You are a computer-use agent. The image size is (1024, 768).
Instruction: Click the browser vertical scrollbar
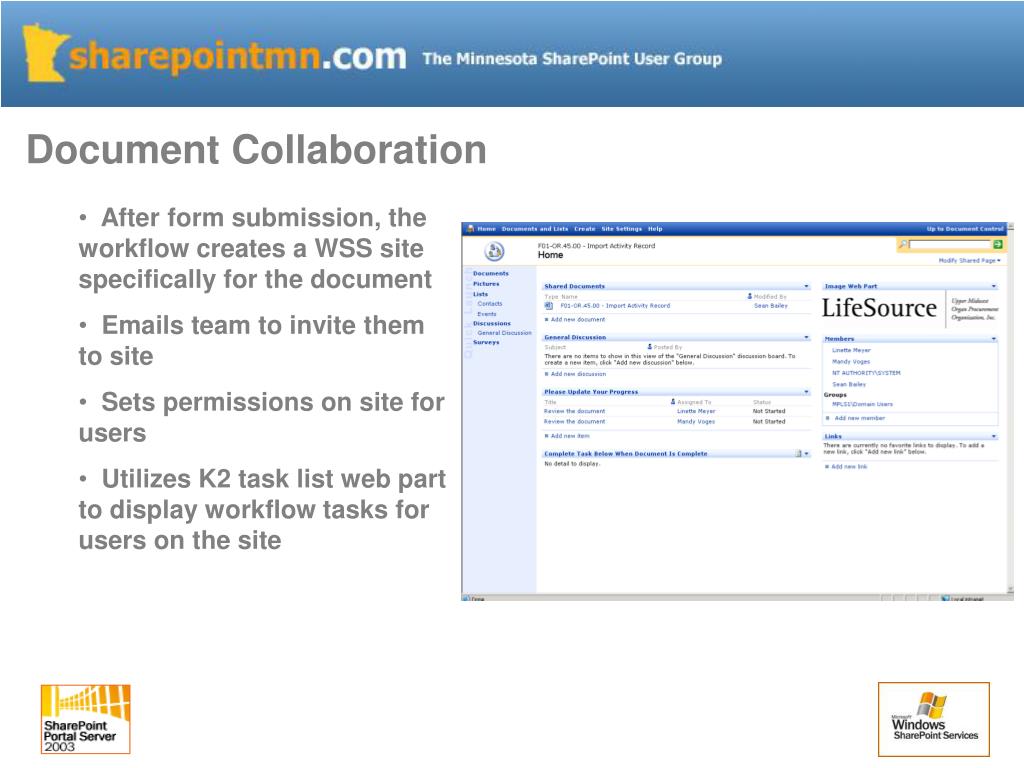[x=1010, y=408]
